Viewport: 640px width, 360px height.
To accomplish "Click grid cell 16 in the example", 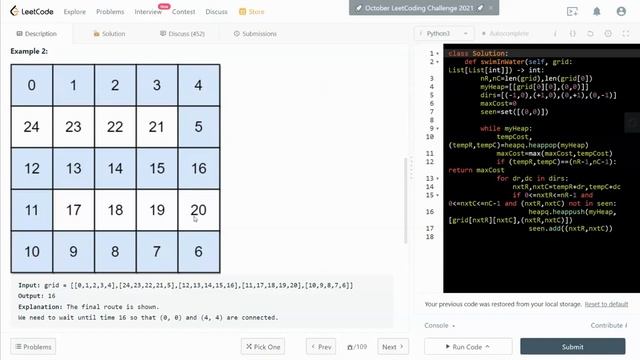I will (x=199, y=169).
